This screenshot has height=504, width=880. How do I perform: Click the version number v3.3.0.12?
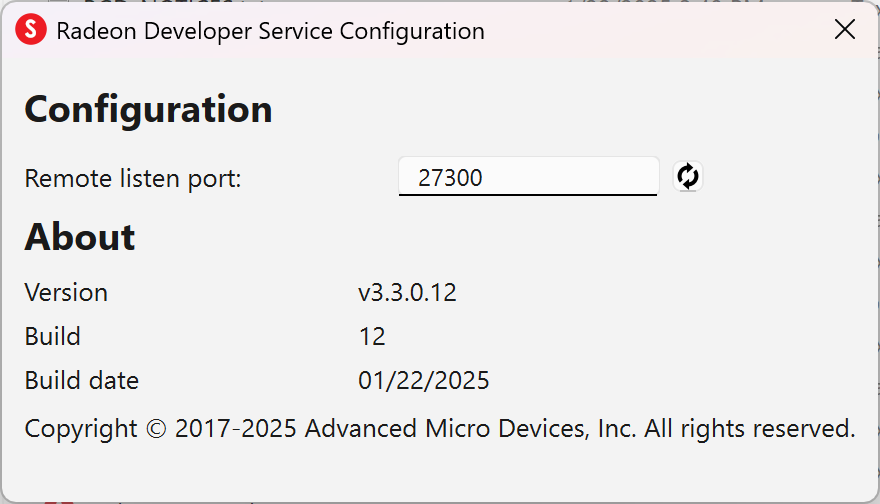tap(407, 293)
